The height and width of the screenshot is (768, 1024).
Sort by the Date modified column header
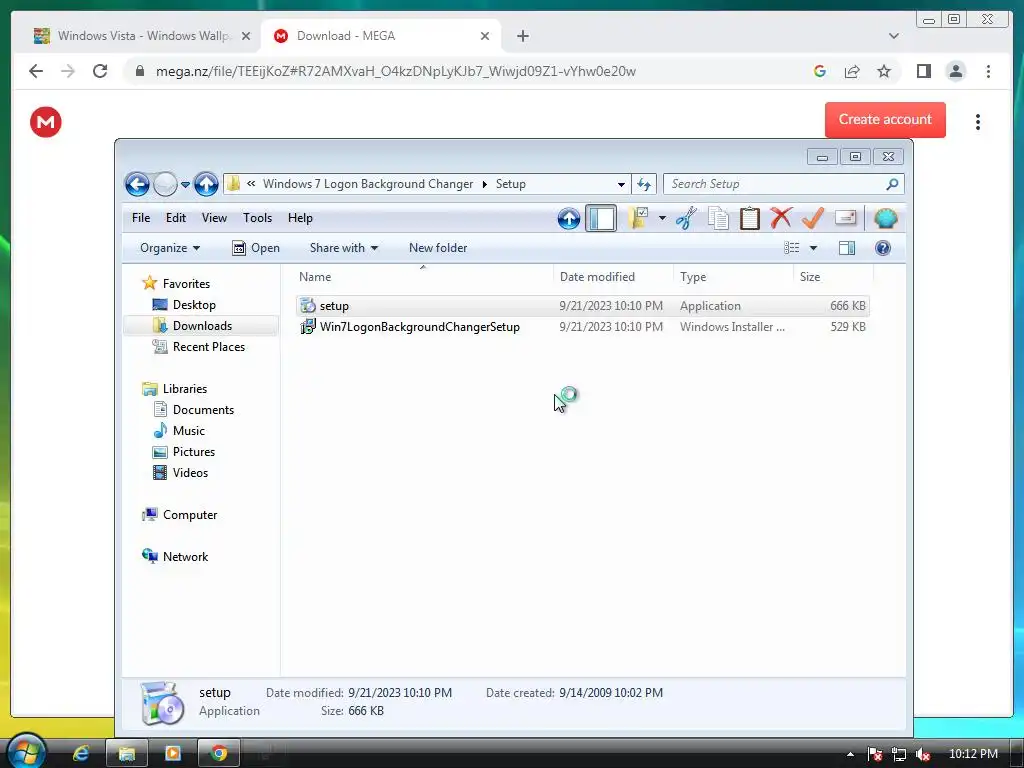pos(613,277)
